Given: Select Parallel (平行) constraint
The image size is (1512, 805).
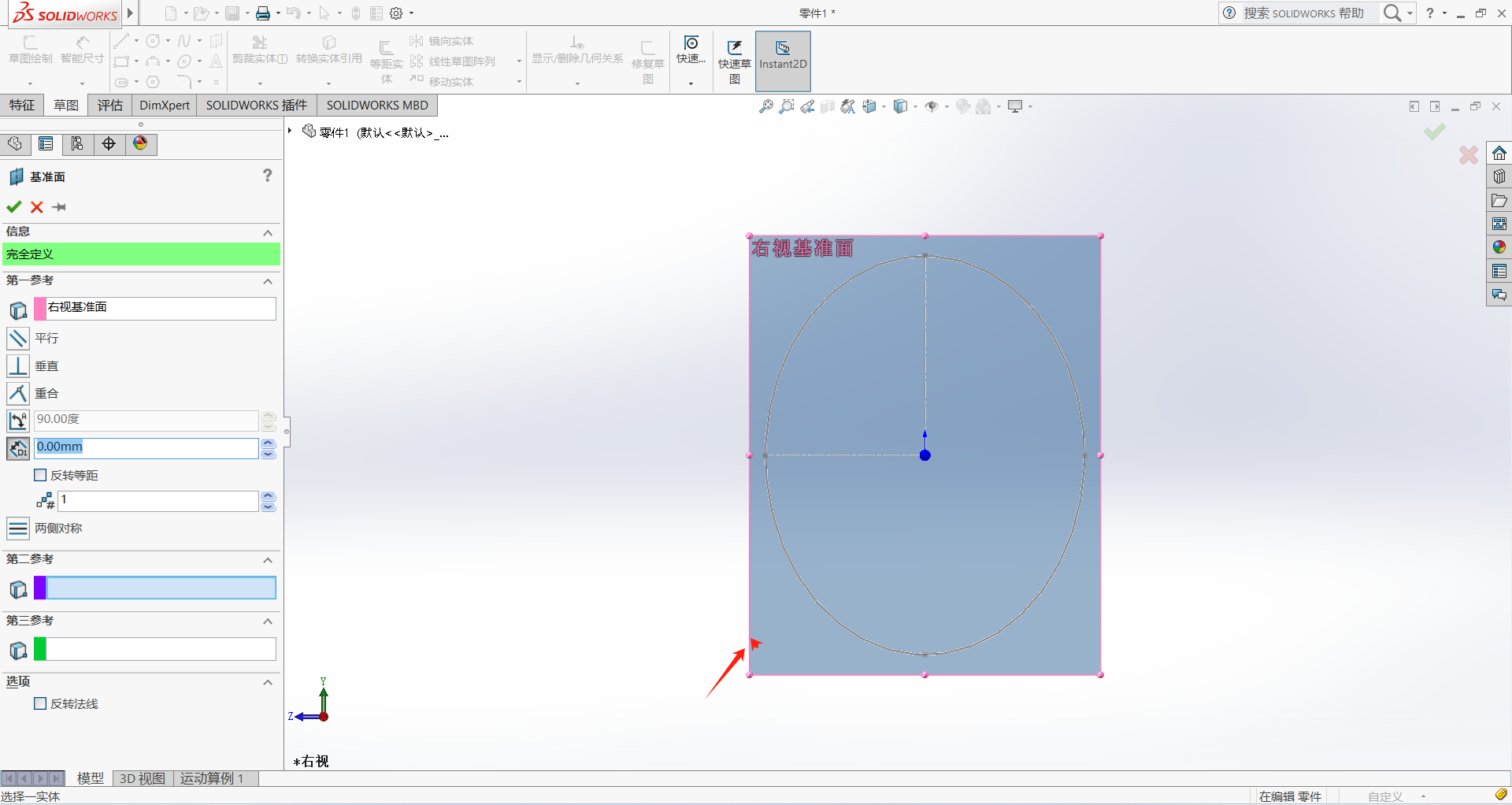Looking at the screenshot, I should pos(18,339).
